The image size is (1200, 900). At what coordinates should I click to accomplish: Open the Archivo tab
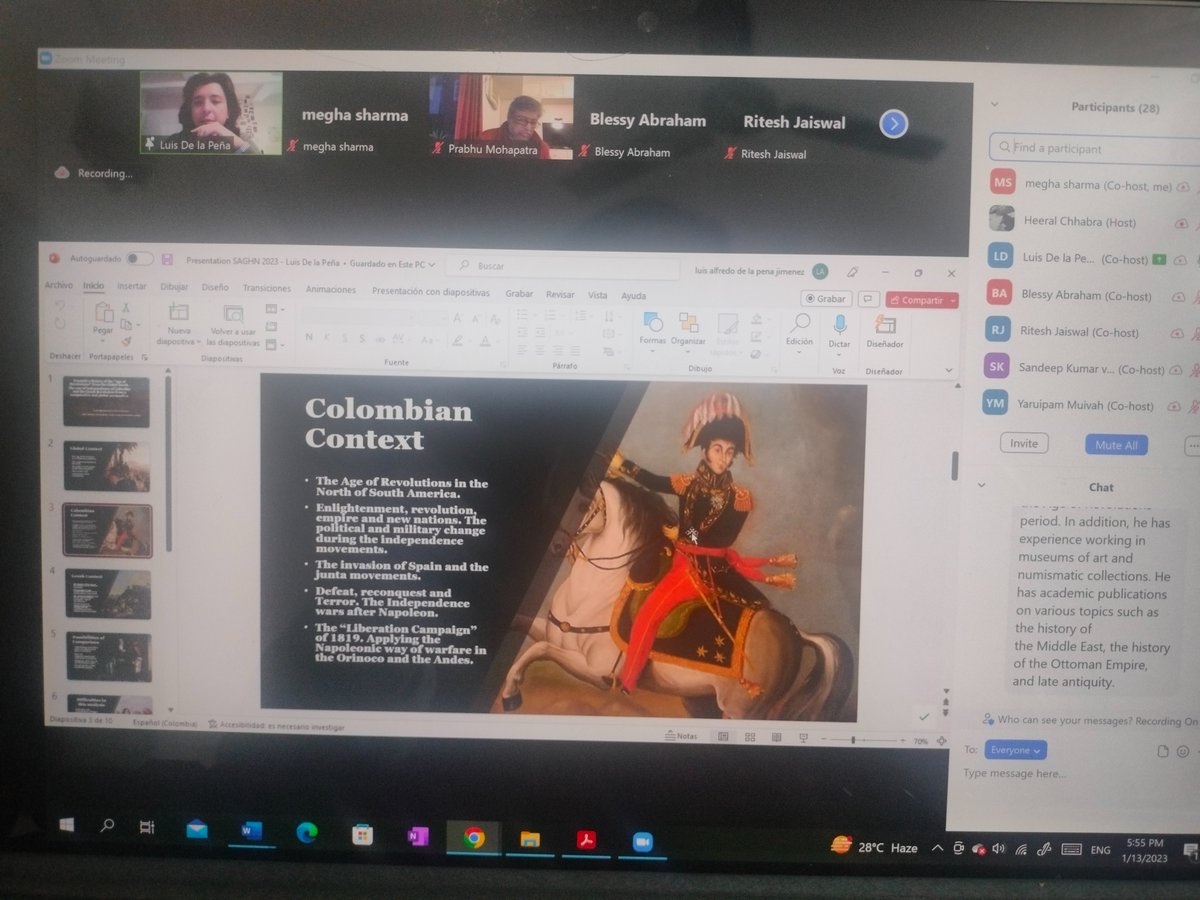coord(58,285)
